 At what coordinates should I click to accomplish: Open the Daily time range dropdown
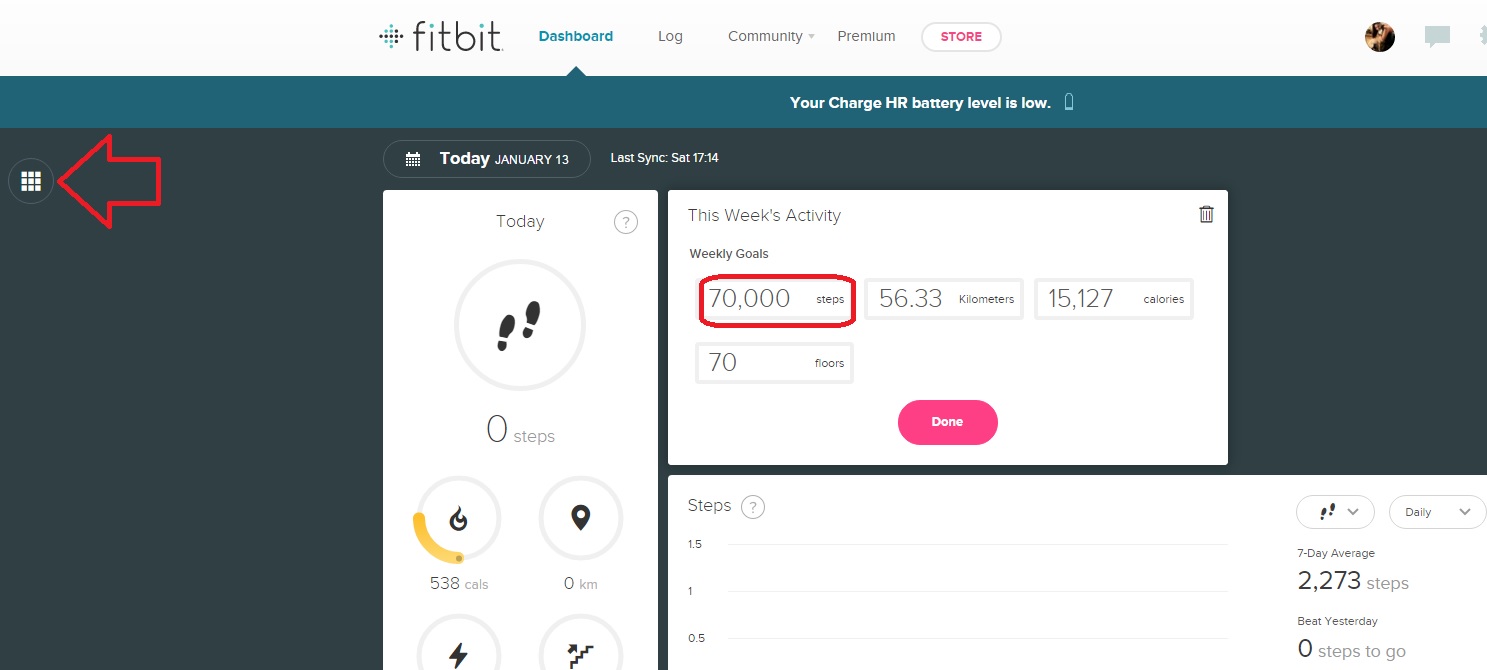1436,512
